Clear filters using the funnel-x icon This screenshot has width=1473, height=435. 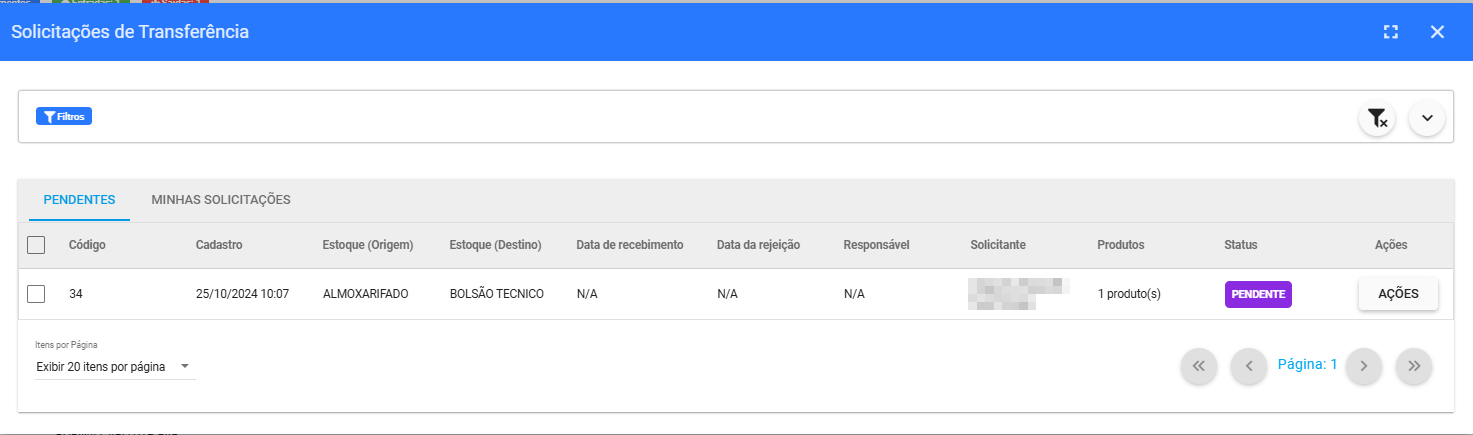point(1377,118)
